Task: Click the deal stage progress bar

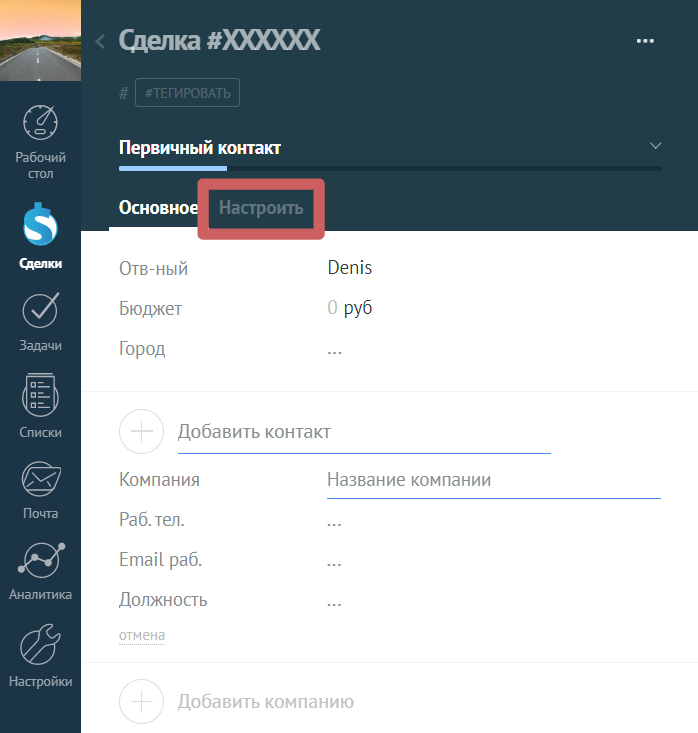Action: 390,168
